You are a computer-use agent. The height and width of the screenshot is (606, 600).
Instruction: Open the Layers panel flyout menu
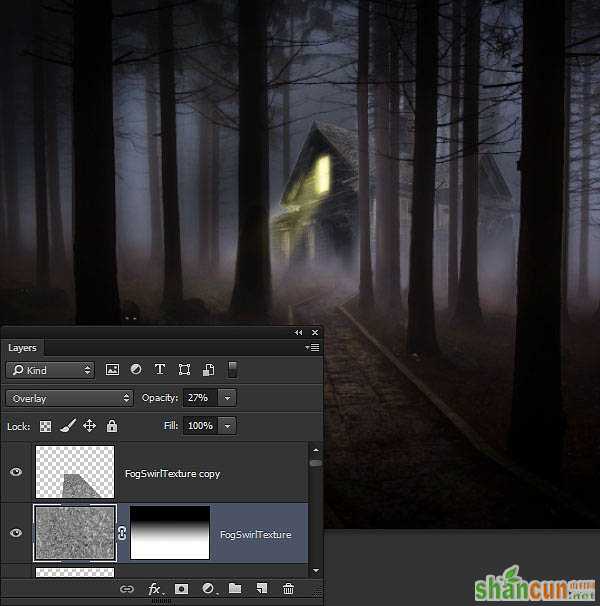[x=312, y=347]
